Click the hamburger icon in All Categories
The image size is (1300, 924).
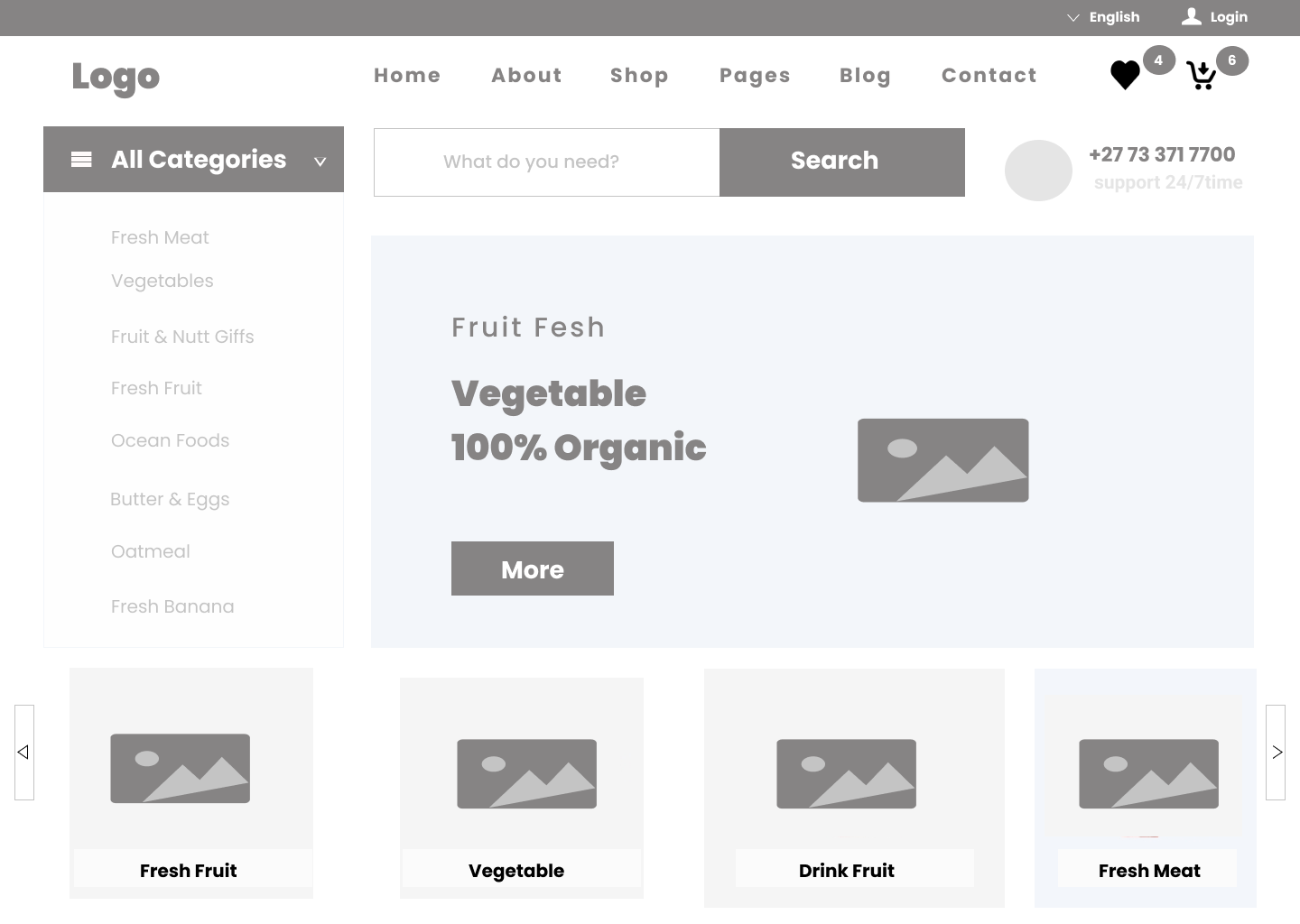click(x=81, y=160)
